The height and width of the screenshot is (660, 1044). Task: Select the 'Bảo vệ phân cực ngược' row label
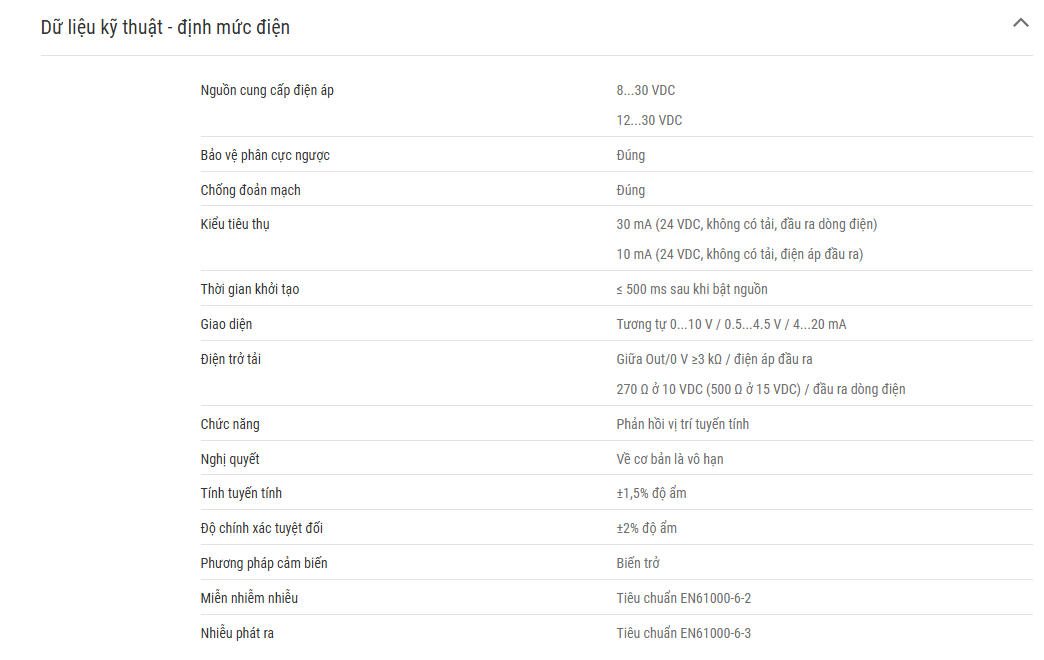pos(265,156)
